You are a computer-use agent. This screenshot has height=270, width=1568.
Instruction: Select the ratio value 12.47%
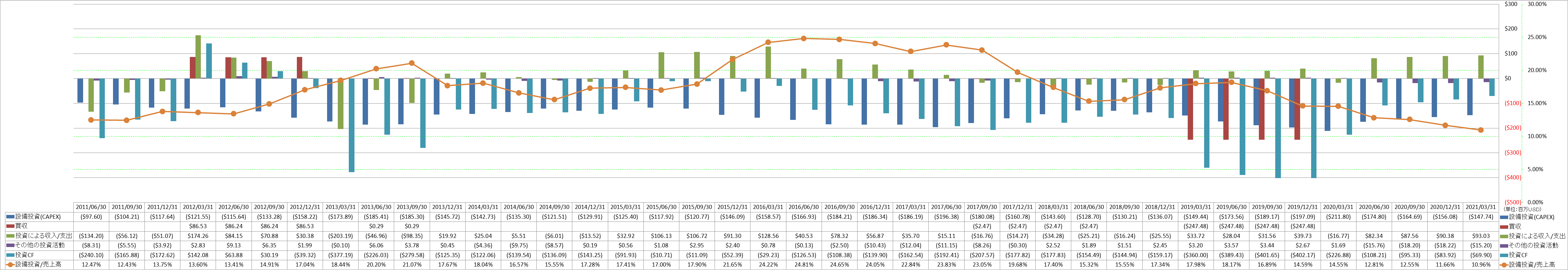coord(92,265)
